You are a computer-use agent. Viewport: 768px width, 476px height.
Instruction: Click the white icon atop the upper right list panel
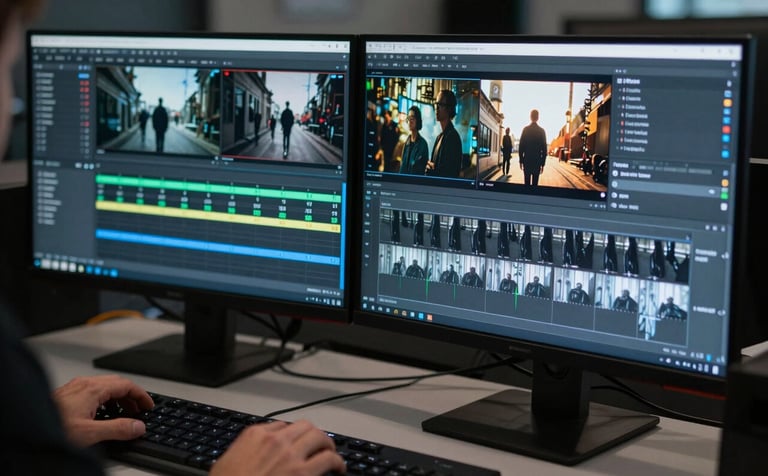[x=729, y=84]
